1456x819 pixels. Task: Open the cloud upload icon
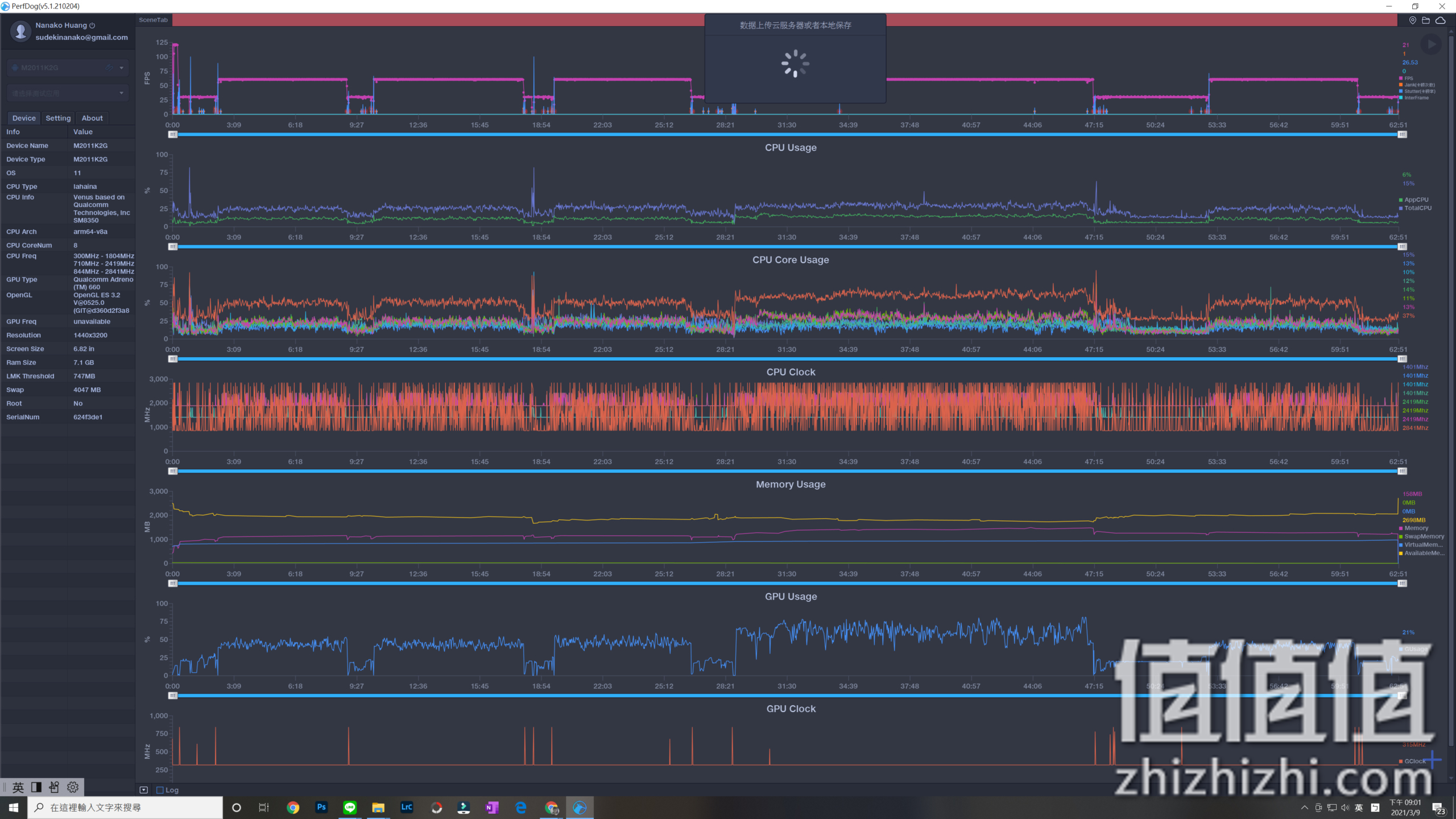(x=1441, y=20)
